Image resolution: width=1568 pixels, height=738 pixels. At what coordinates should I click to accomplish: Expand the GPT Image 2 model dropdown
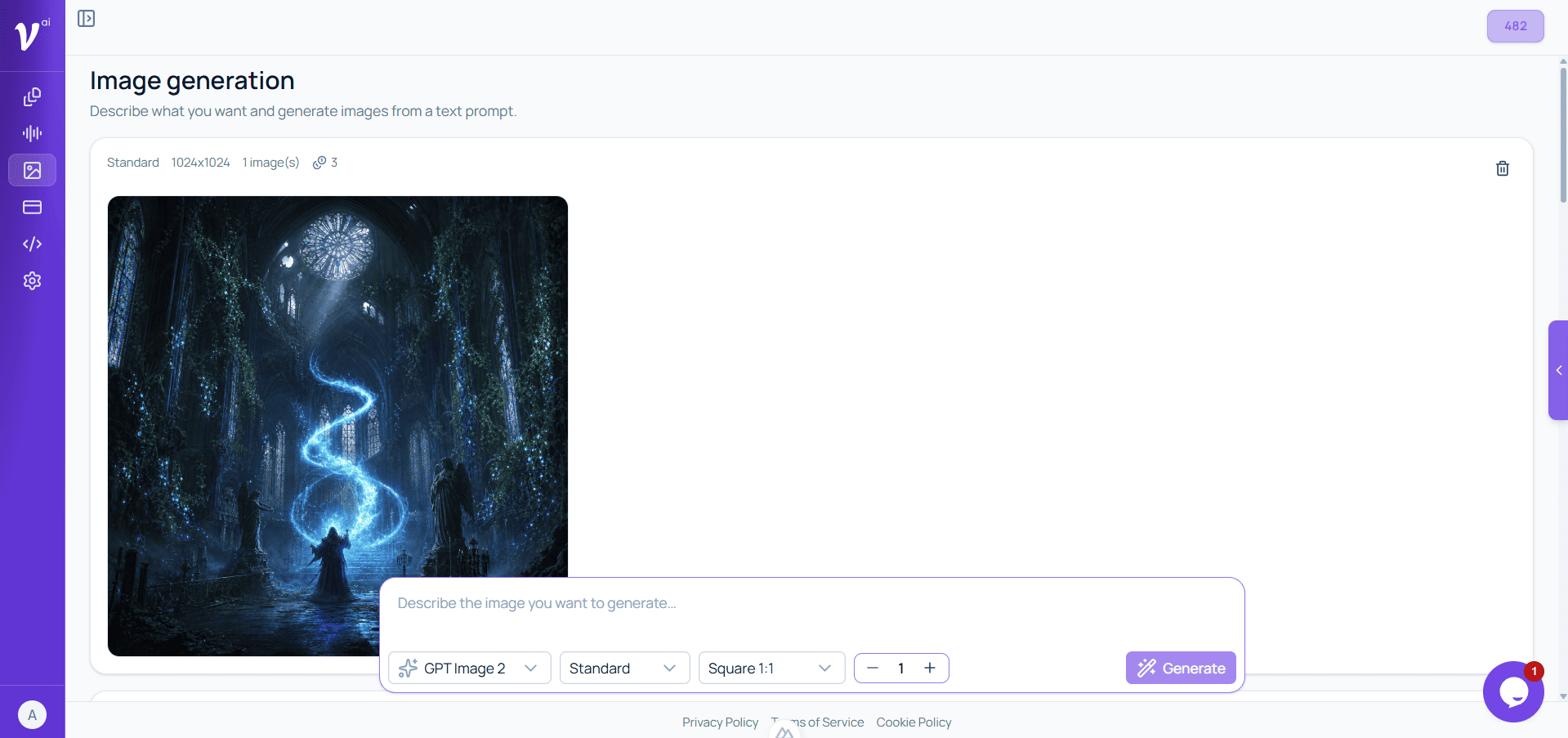point(470,668)
